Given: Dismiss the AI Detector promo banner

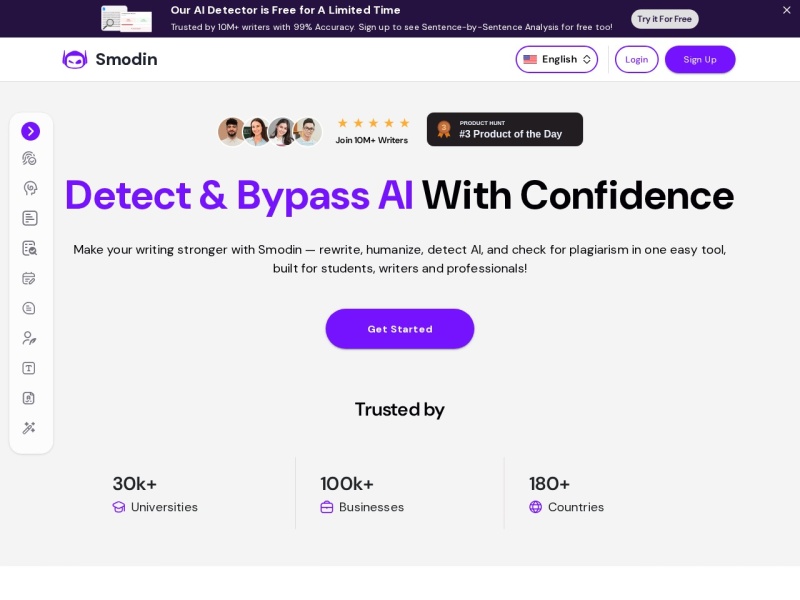Looking at the screenshot, I should coord(786,11).
